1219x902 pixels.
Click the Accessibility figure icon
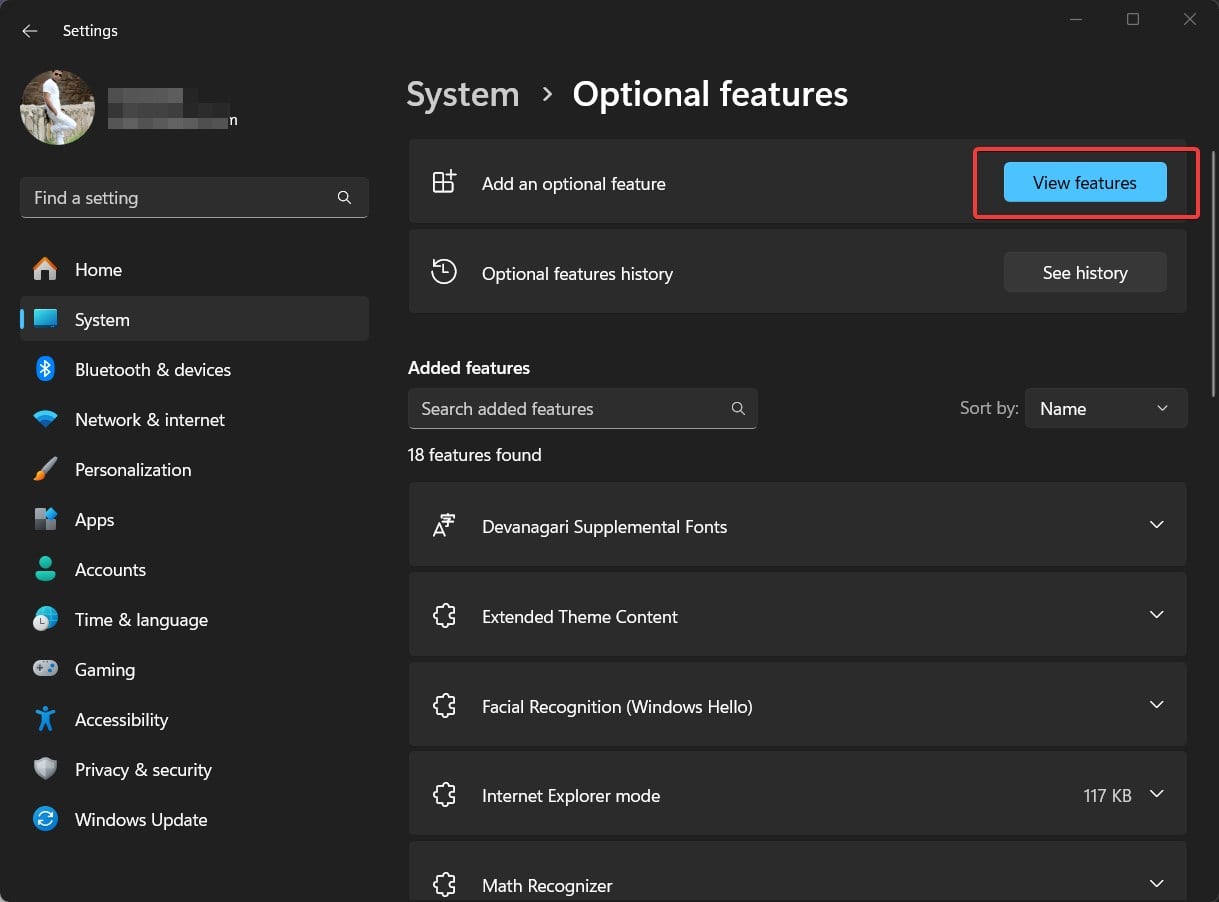tap(45, 720)
